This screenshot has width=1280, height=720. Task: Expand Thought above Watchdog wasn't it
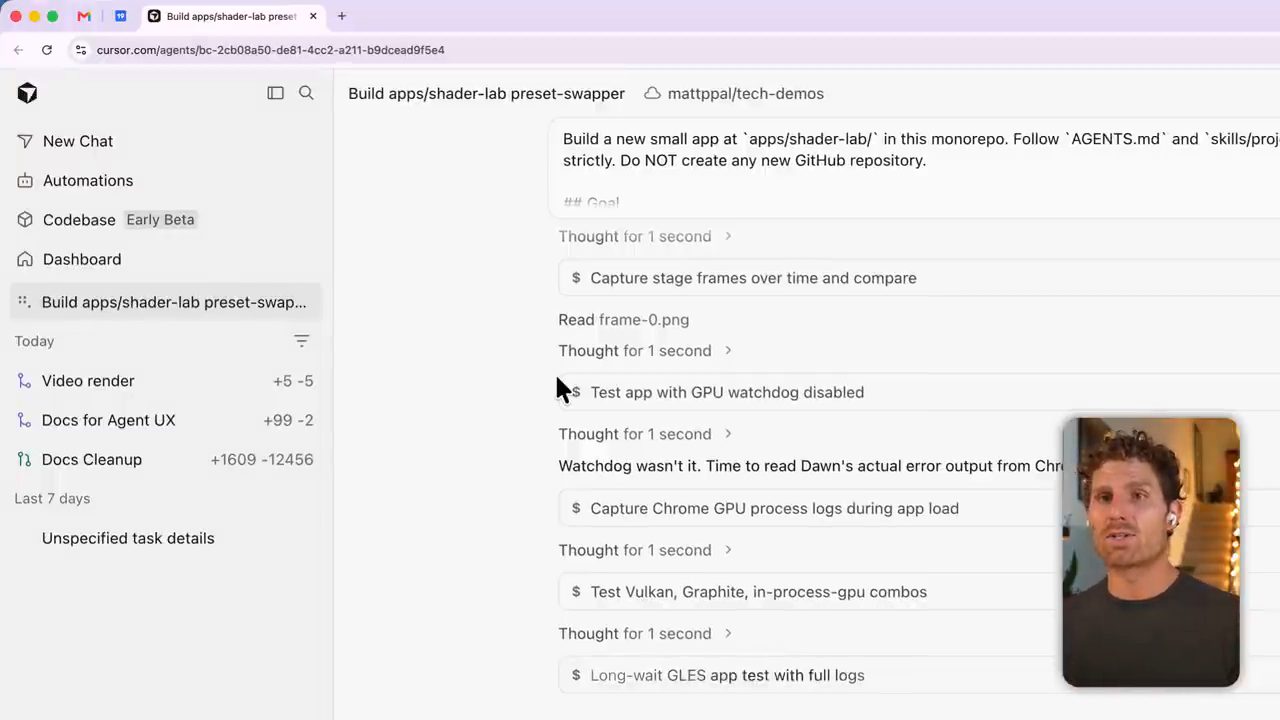[x=645, y=434]
